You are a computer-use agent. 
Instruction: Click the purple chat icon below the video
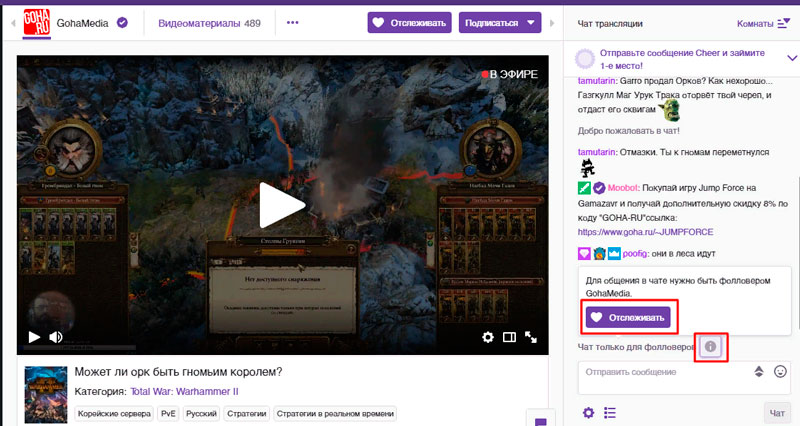coord(541,420)
